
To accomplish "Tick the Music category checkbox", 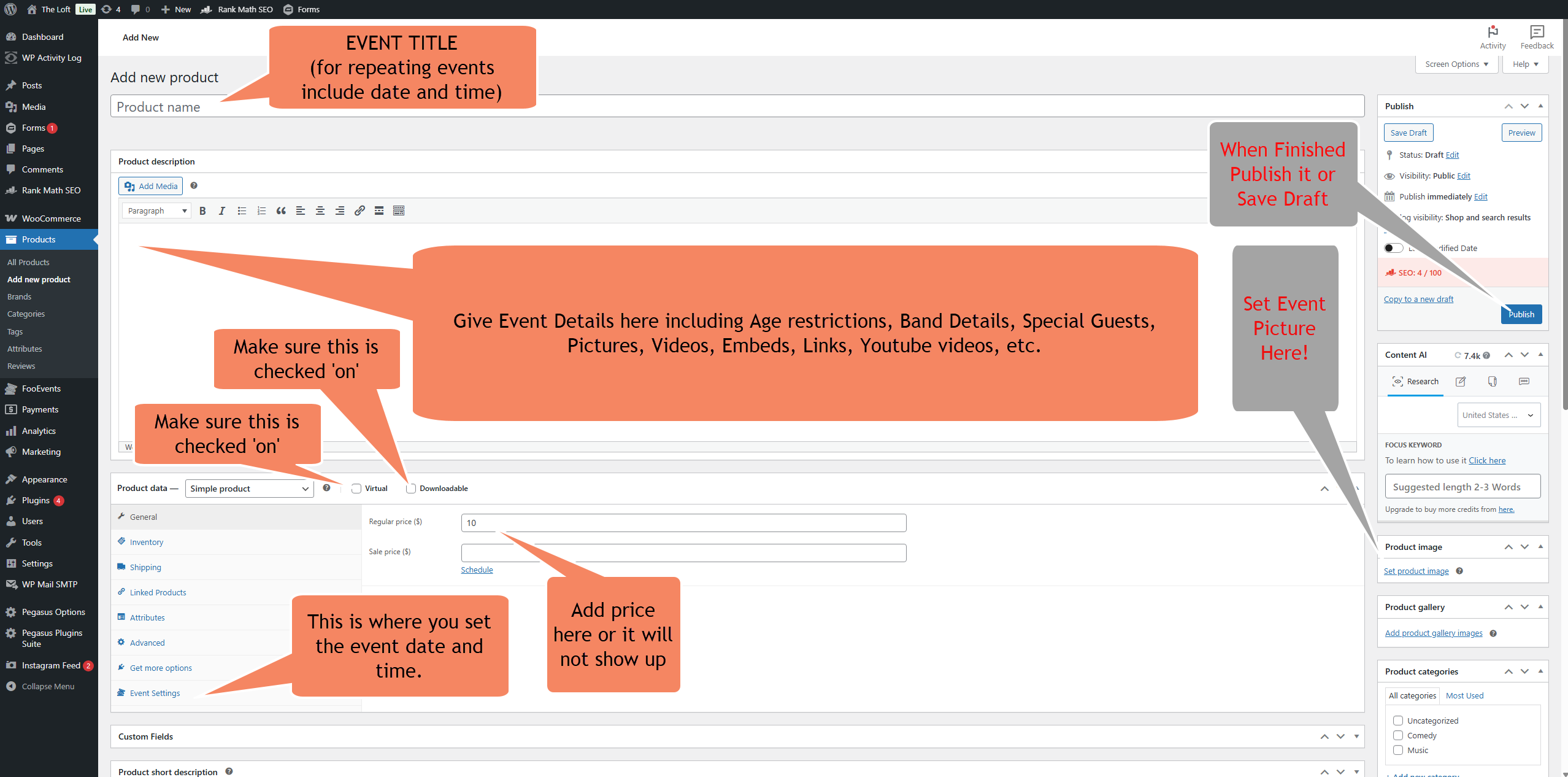I will 1398,750.
